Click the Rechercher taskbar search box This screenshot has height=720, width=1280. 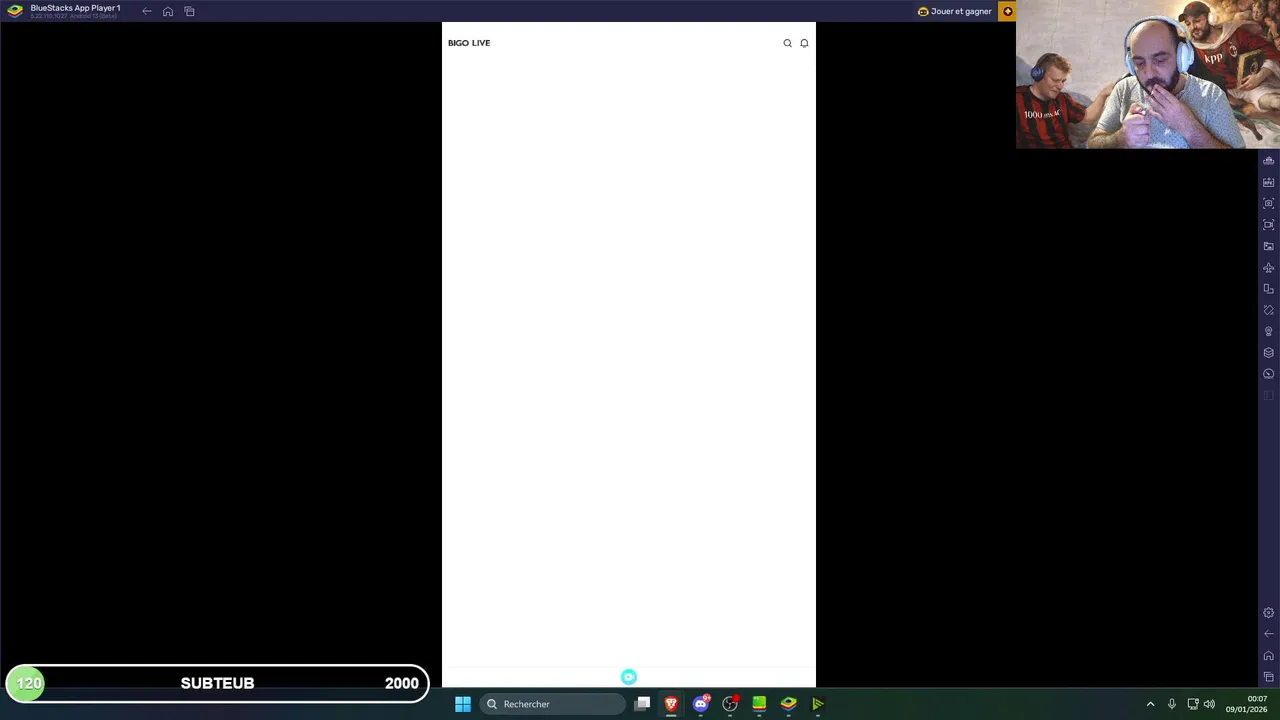tap(552, 704)
